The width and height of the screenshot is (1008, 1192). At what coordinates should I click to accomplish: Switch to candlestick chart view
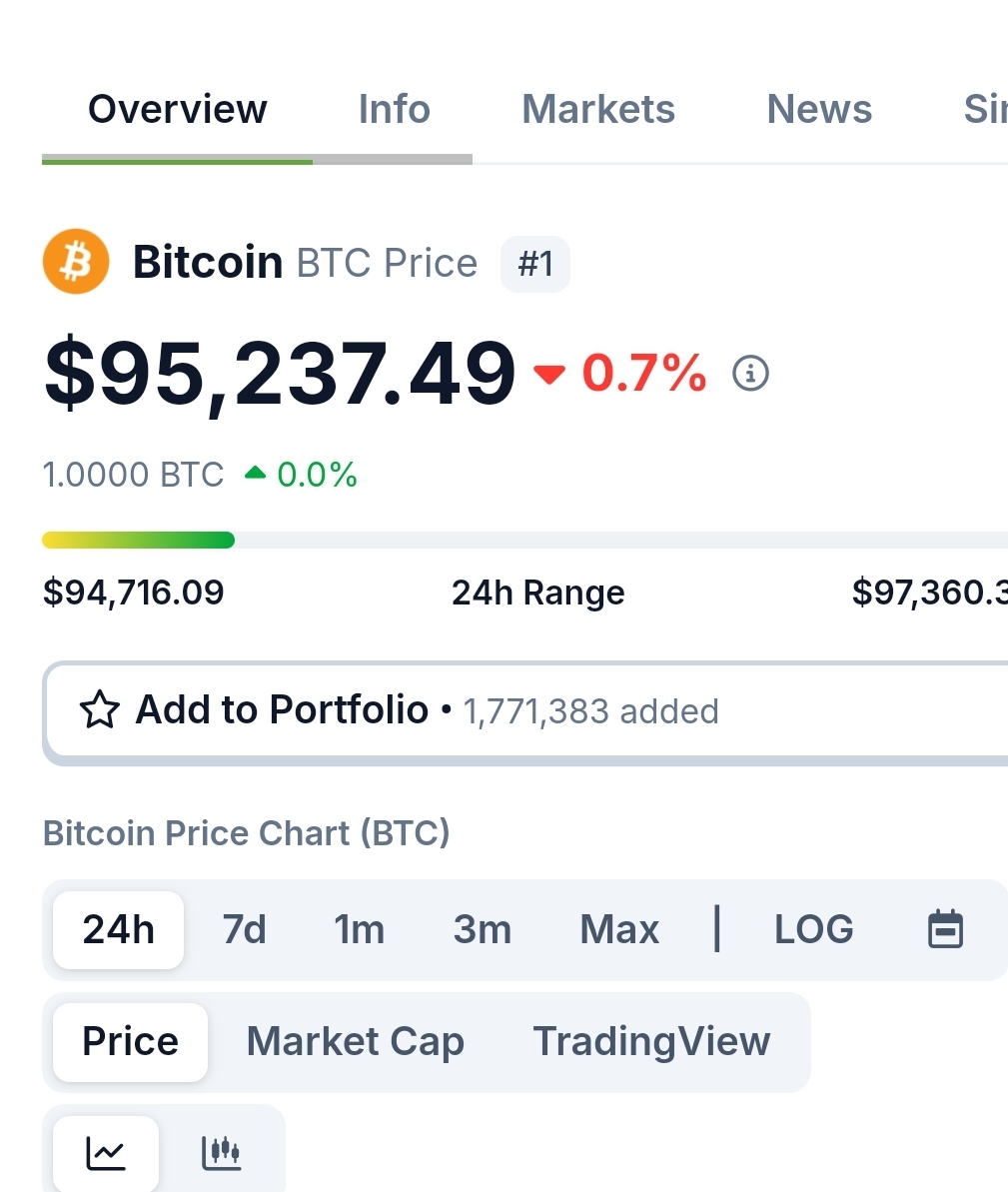(x=221, y=1153)
